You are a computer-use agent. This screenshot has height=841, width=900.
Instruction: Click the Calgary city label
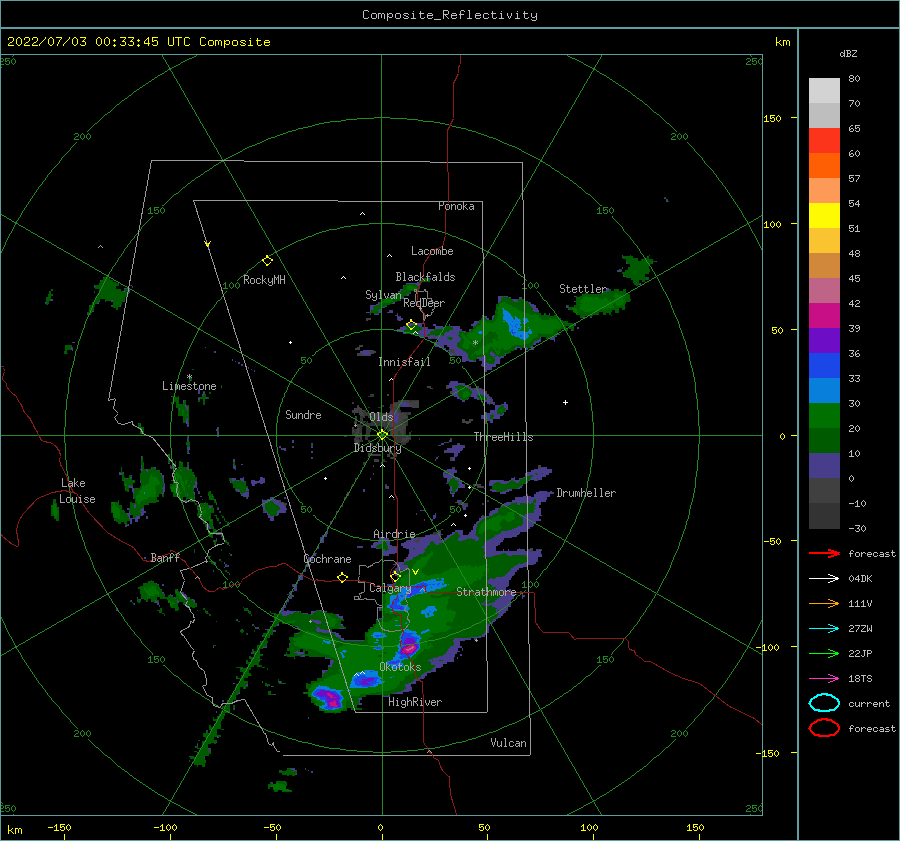tap(390, 588)
